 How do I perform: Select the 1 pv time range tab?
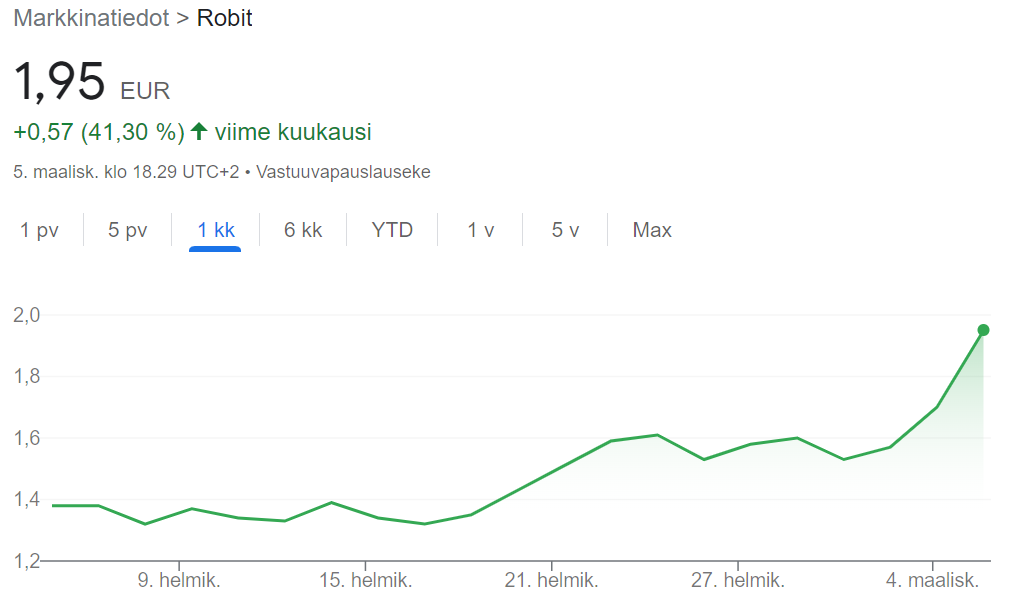39,230
